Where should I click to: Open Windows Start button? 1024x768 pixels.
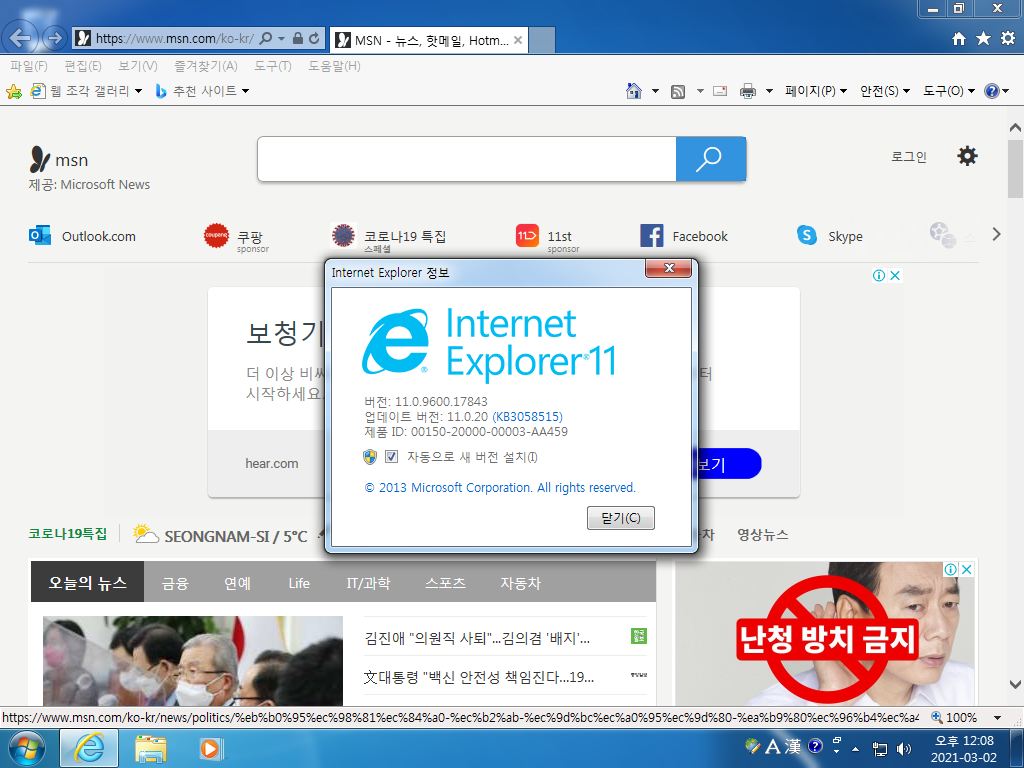(x=26, y=748)
